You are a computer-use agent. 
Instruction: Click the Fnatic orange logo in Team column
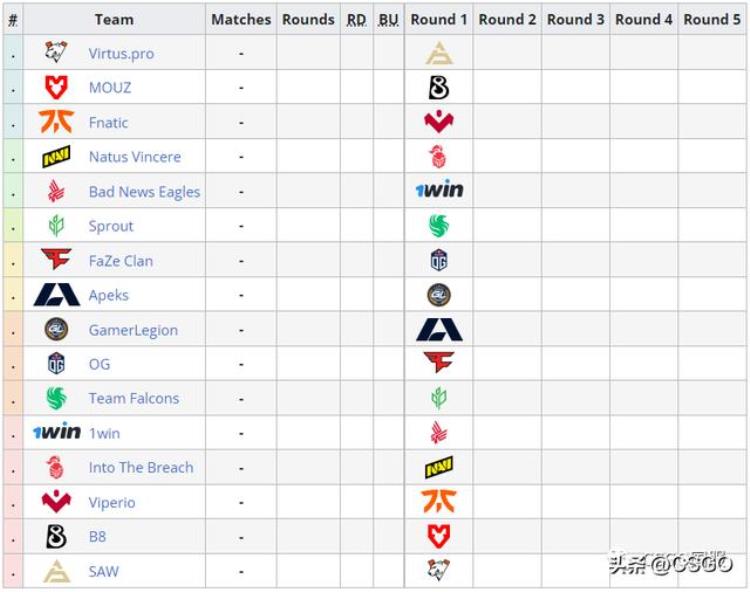point(56,121)
